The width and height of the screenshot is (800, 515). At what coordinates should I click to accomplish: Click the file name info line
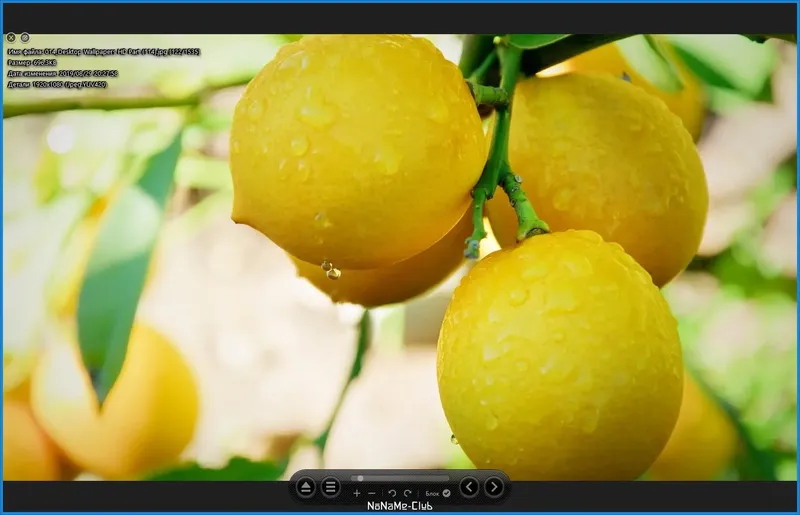coord(104,52)
